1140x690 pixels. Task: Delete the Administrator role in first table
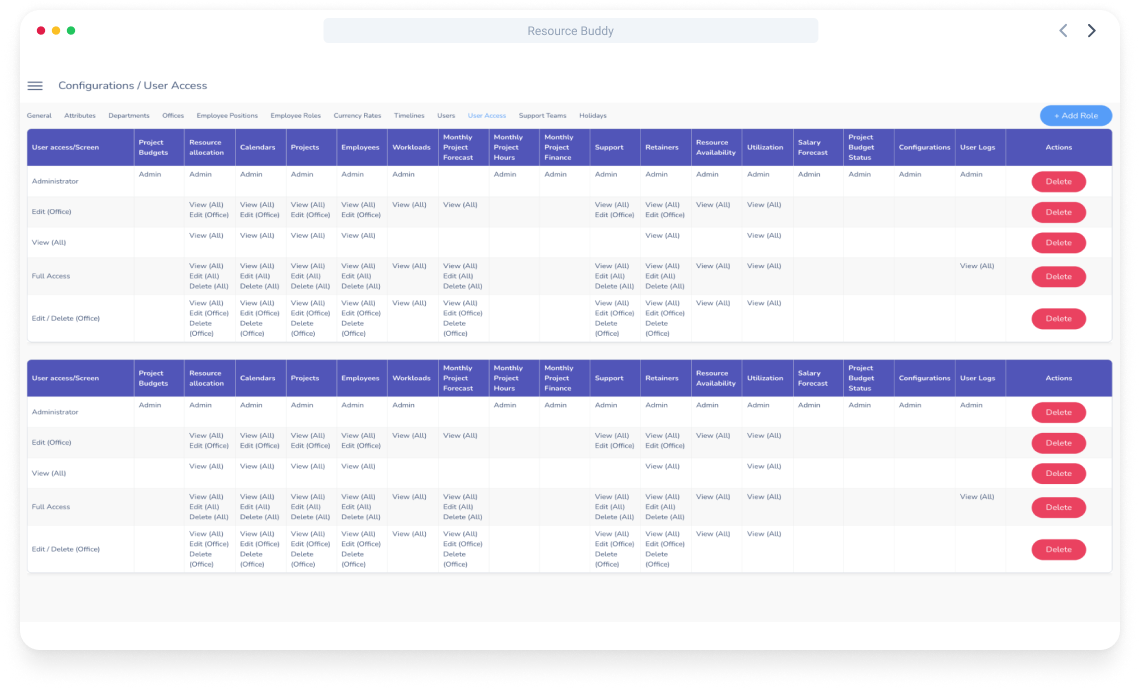[1058, 182]
